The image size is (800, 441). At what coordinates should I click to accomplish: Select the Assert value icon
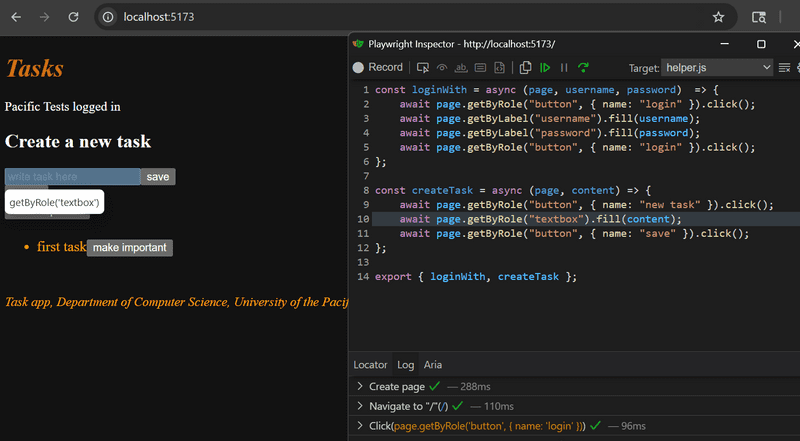[480, 67]
